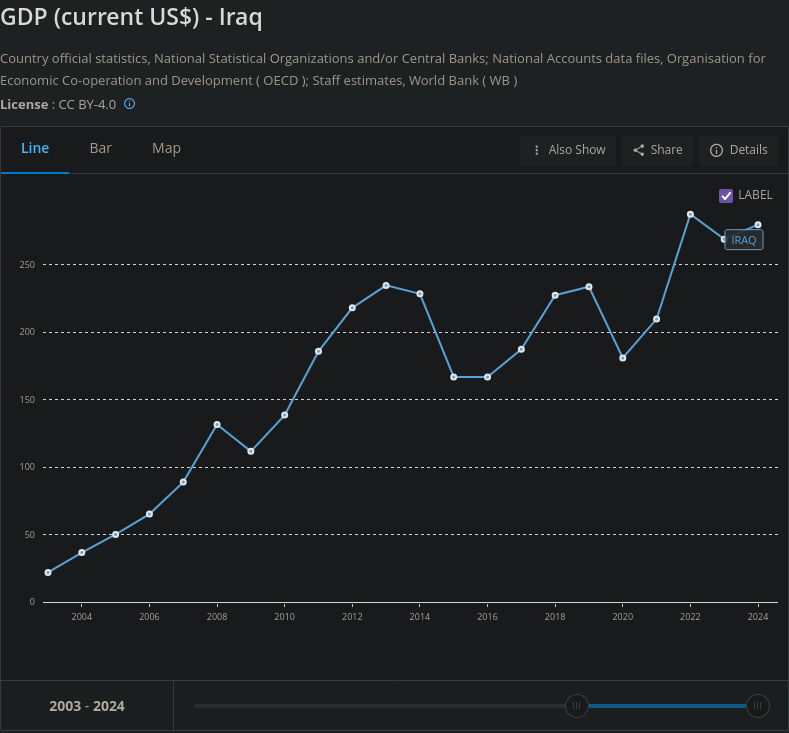The width and height of the screenshot is (789, 733).
Task: Click the license info icon
Action: coord(129,104)
